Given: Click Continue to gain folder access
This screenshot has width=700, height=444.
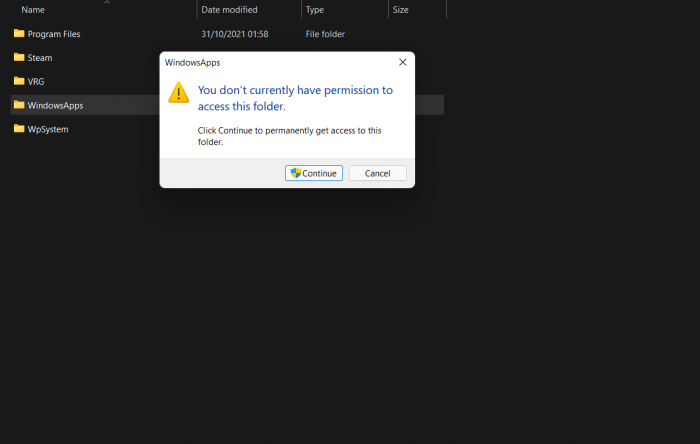Looking at the screenshot, I should click(314, 173).
